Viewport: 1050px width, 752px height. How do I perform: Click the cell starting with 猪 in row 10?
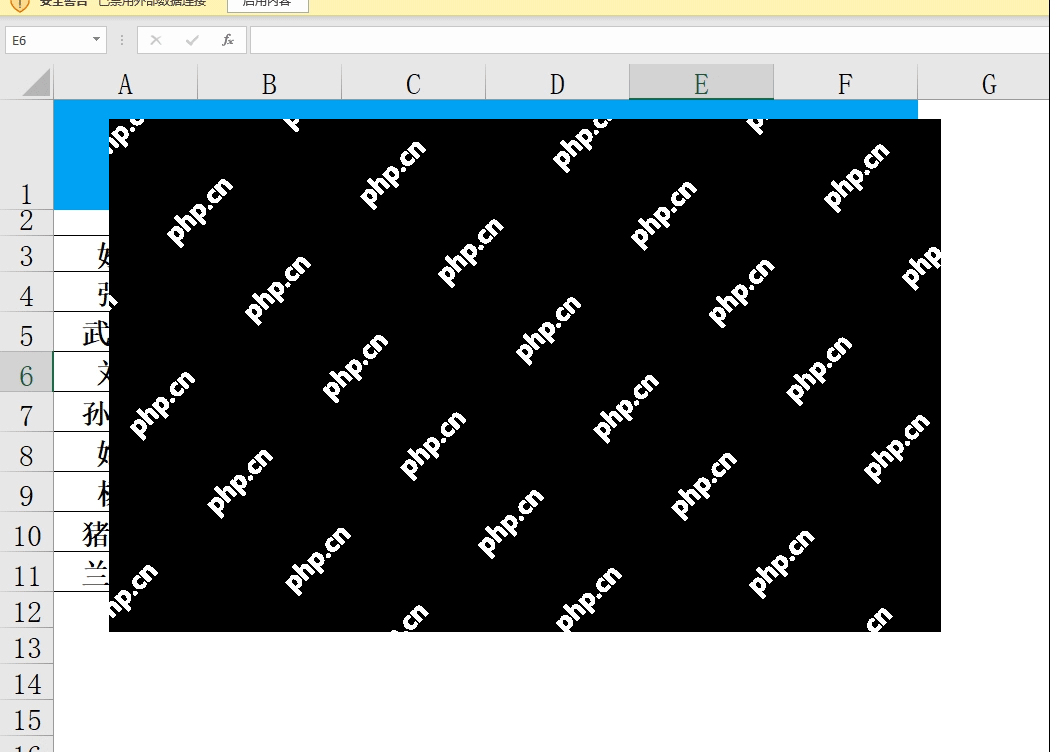[x=81, y=532]
